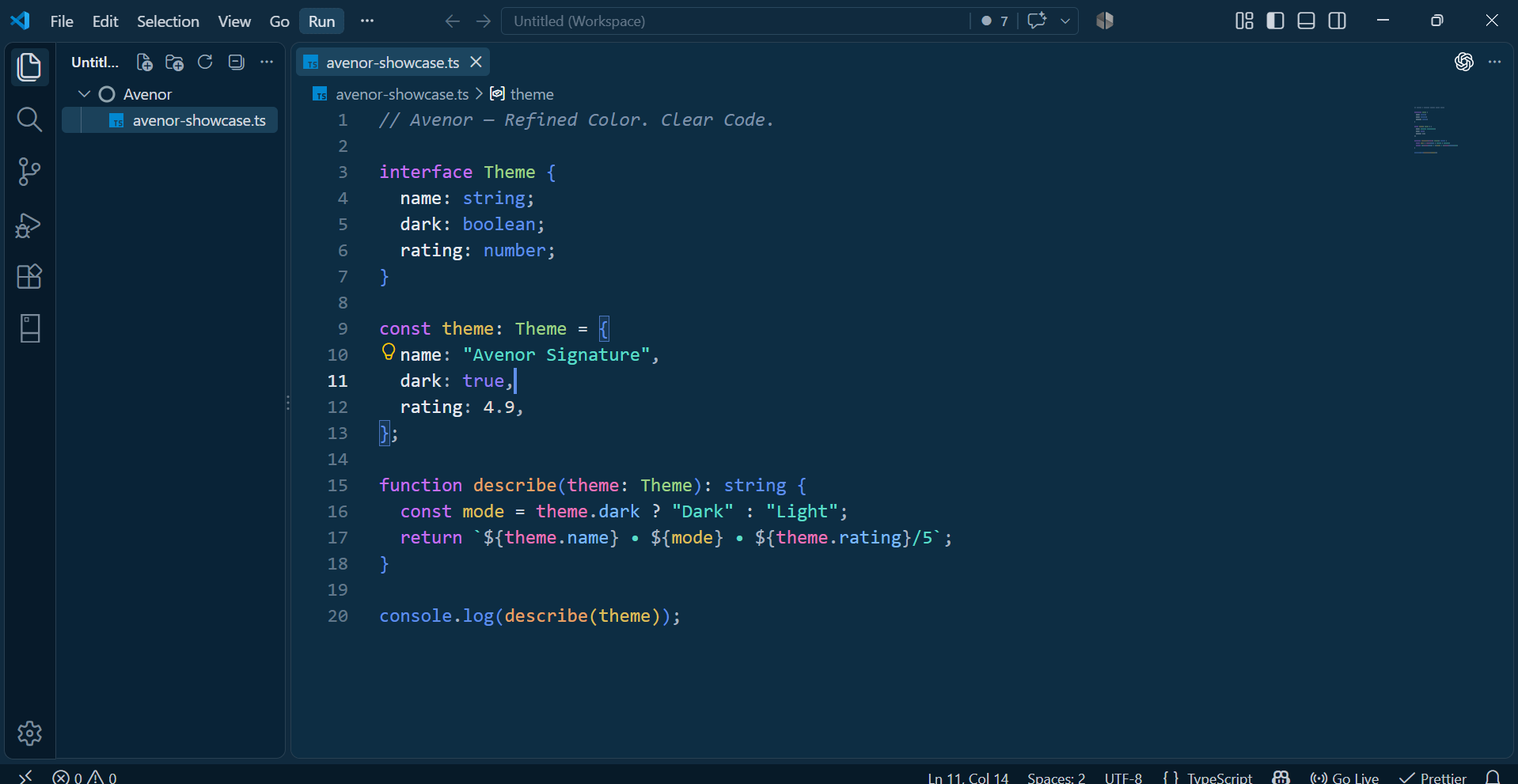The height and width of the screenshot is (784, 1518).
Task: Open the Explorer view in activity bar
Action: [x=29, y=67]
